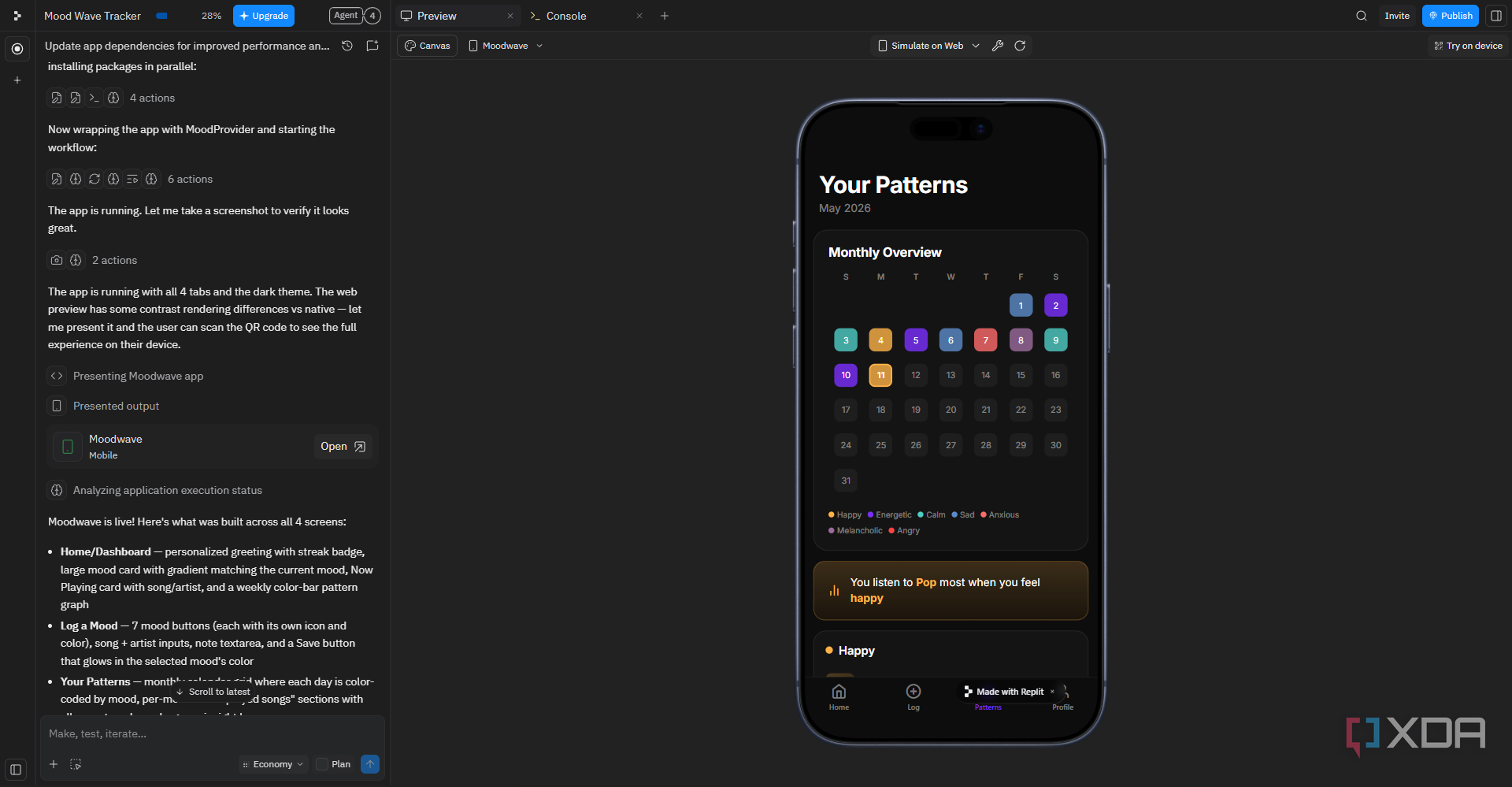The image size is (1512, 787).
Task: Open the Moodwave Mobile output
Action: [x=343, y=446]
